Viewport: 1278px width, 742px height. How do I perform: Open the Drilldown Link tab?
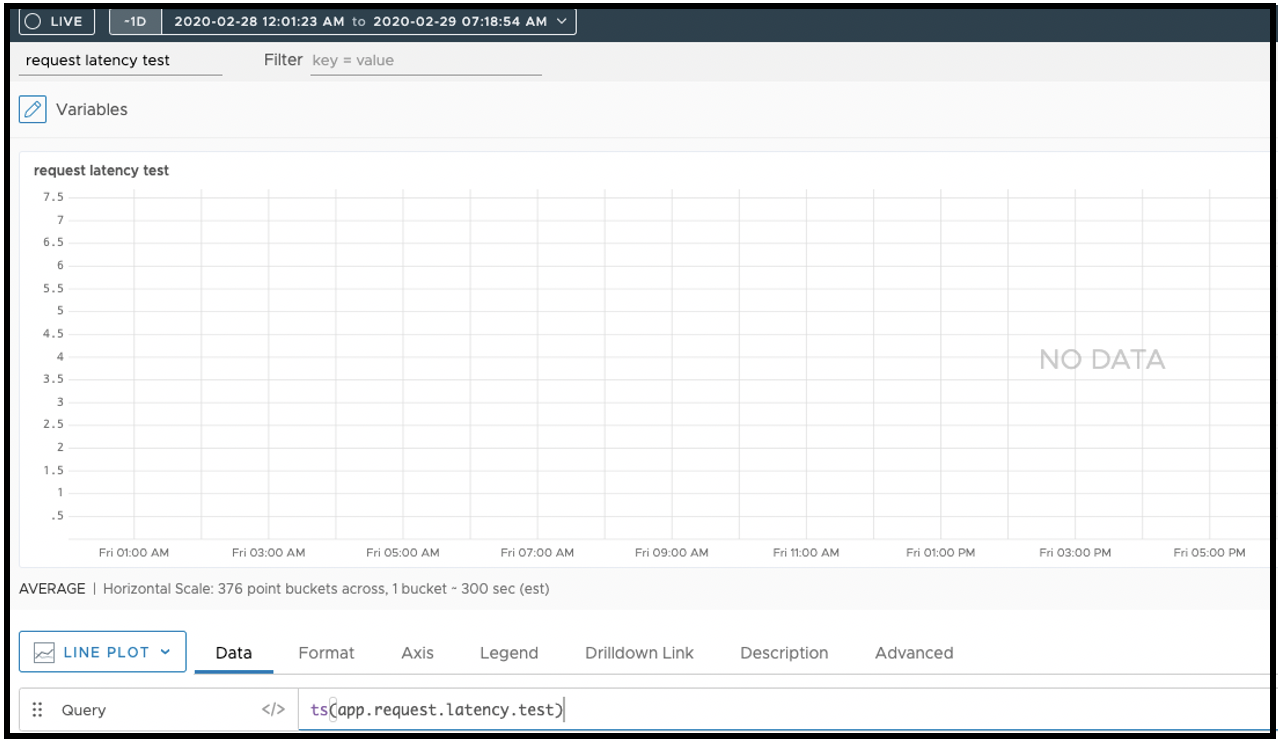pyautogui.click(x=639, y=653)
